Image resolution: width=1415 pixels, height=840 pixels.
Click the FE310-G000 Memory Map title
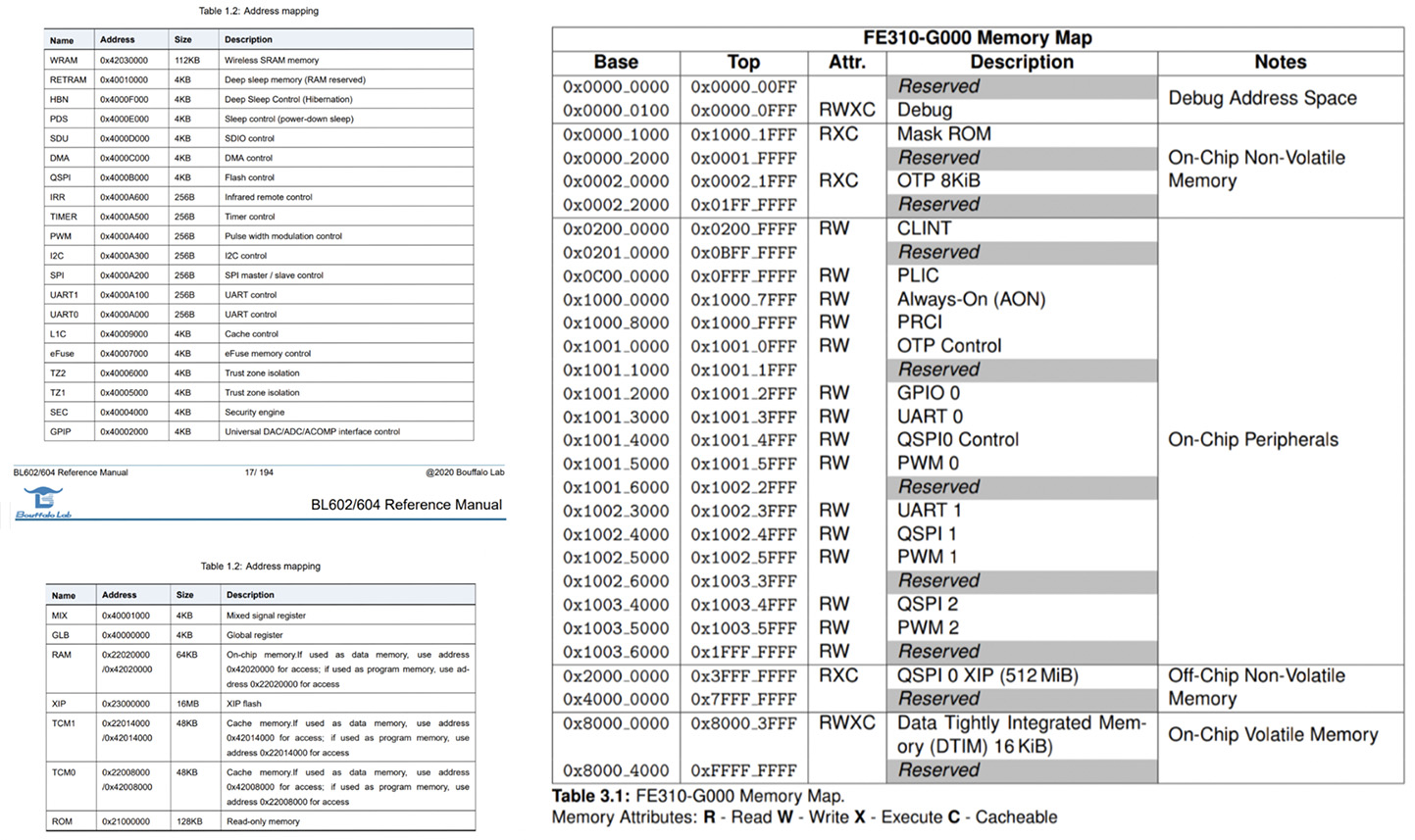pos(977,38)
